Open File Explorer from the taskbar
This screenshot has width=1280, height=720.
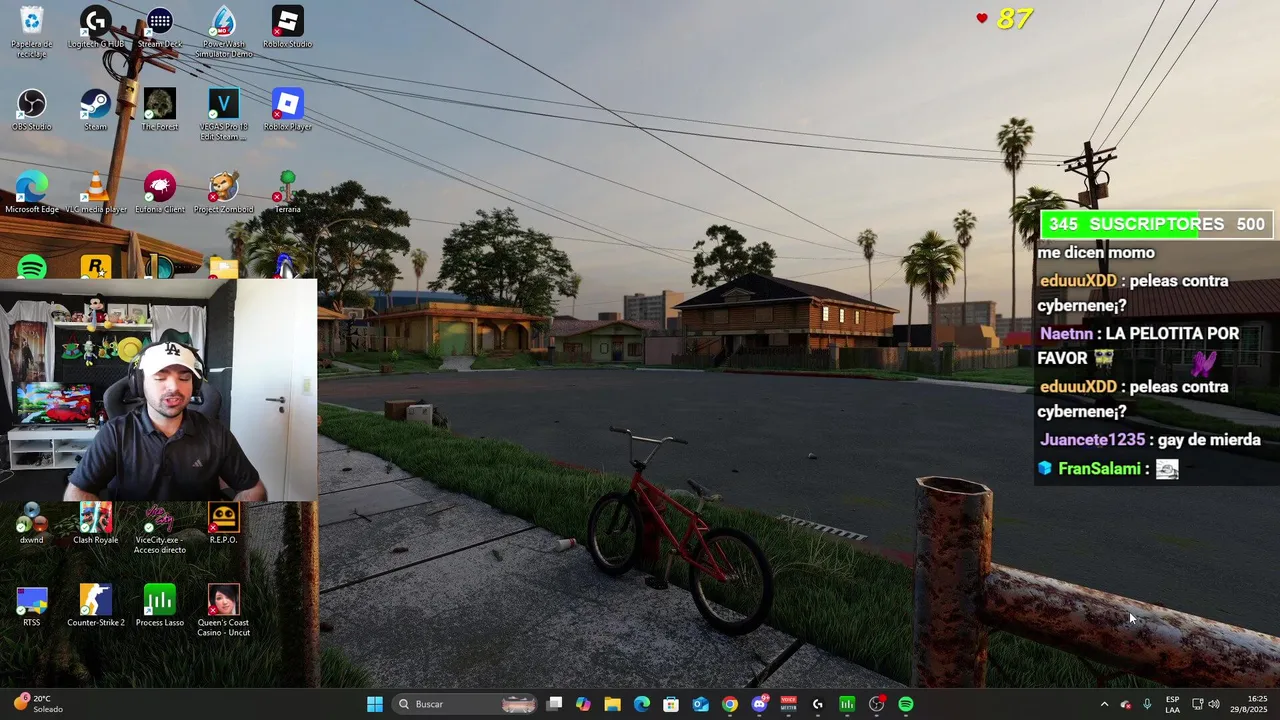pos(612,704)
